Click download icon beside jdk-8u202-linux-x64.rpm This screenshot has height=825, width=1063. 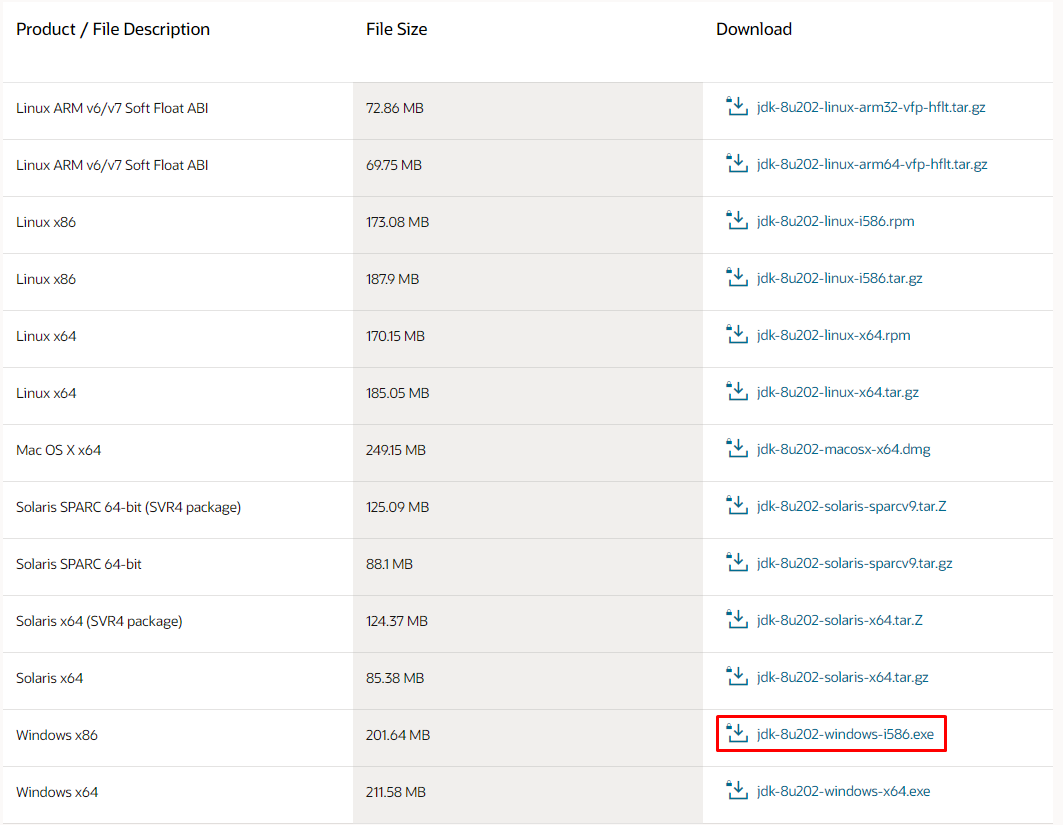click(x=737, y=334)
